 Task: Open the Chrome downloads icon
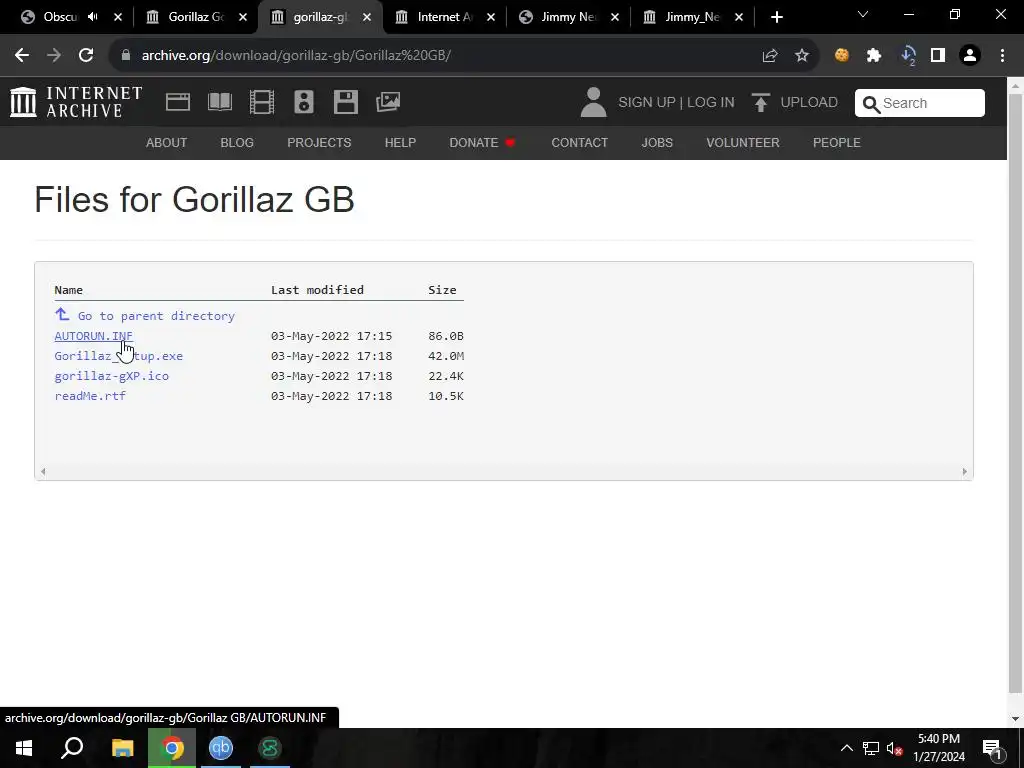pyautogui.click(x=907, y=56)
